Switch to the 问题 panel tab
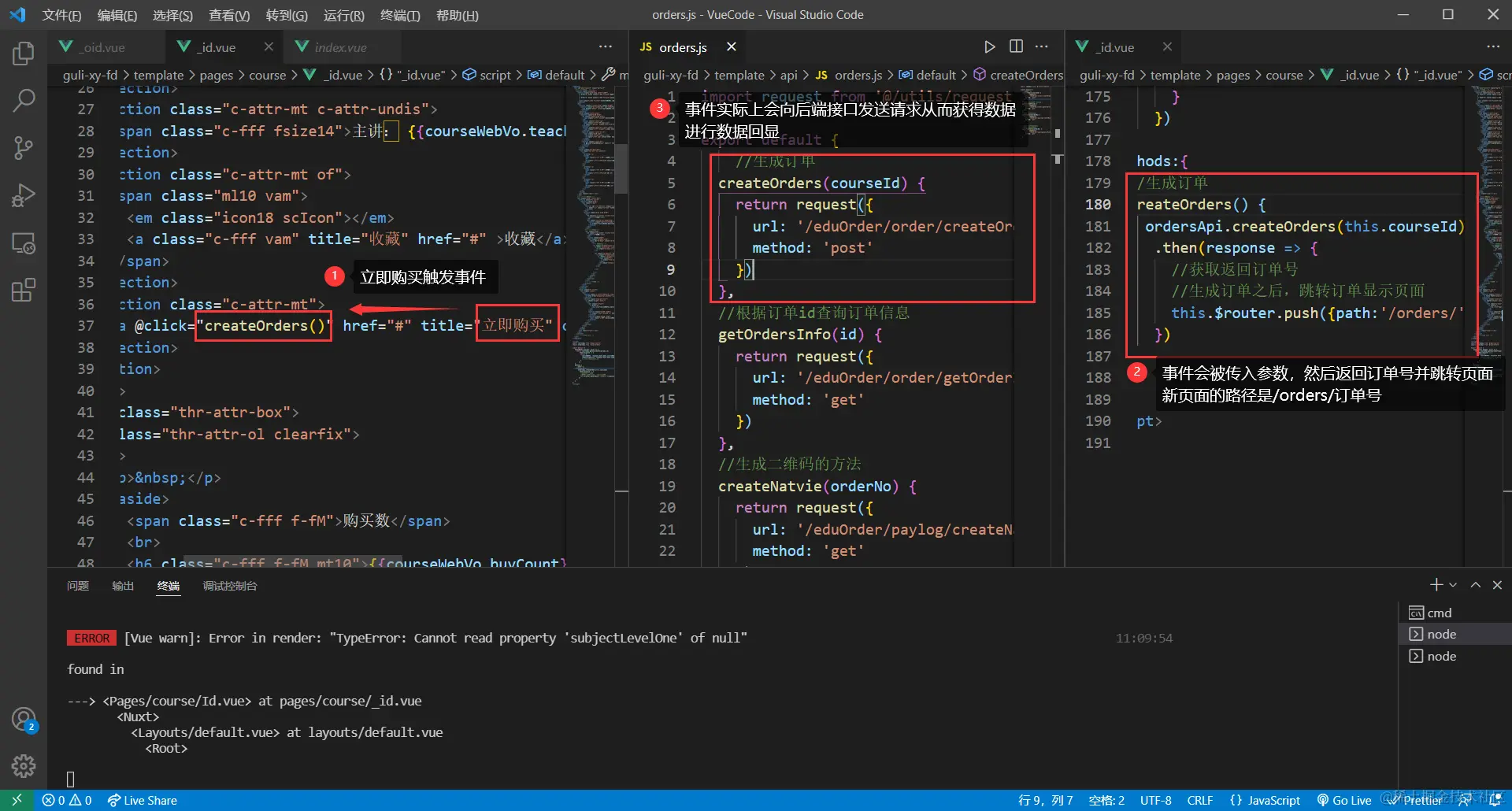The image size is (1512, 811). pos(78,586)
